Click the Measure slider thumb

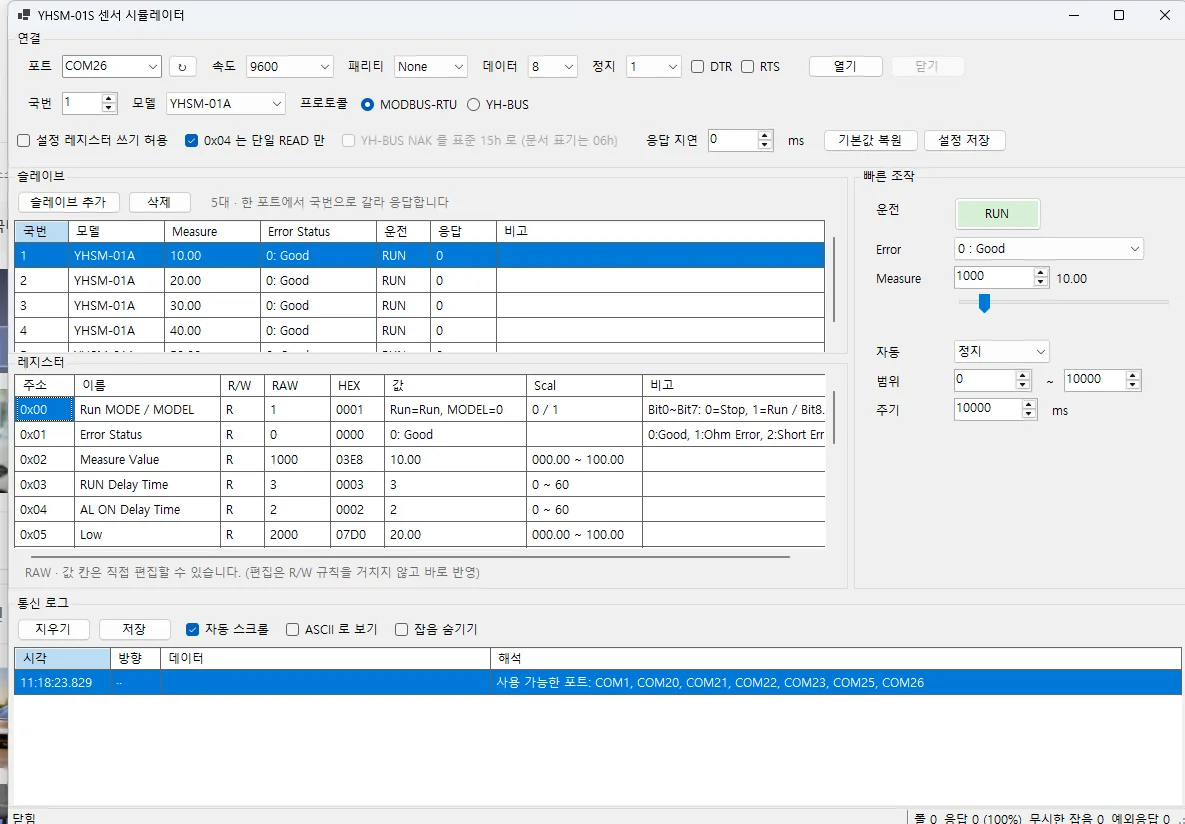pos(984,302)
